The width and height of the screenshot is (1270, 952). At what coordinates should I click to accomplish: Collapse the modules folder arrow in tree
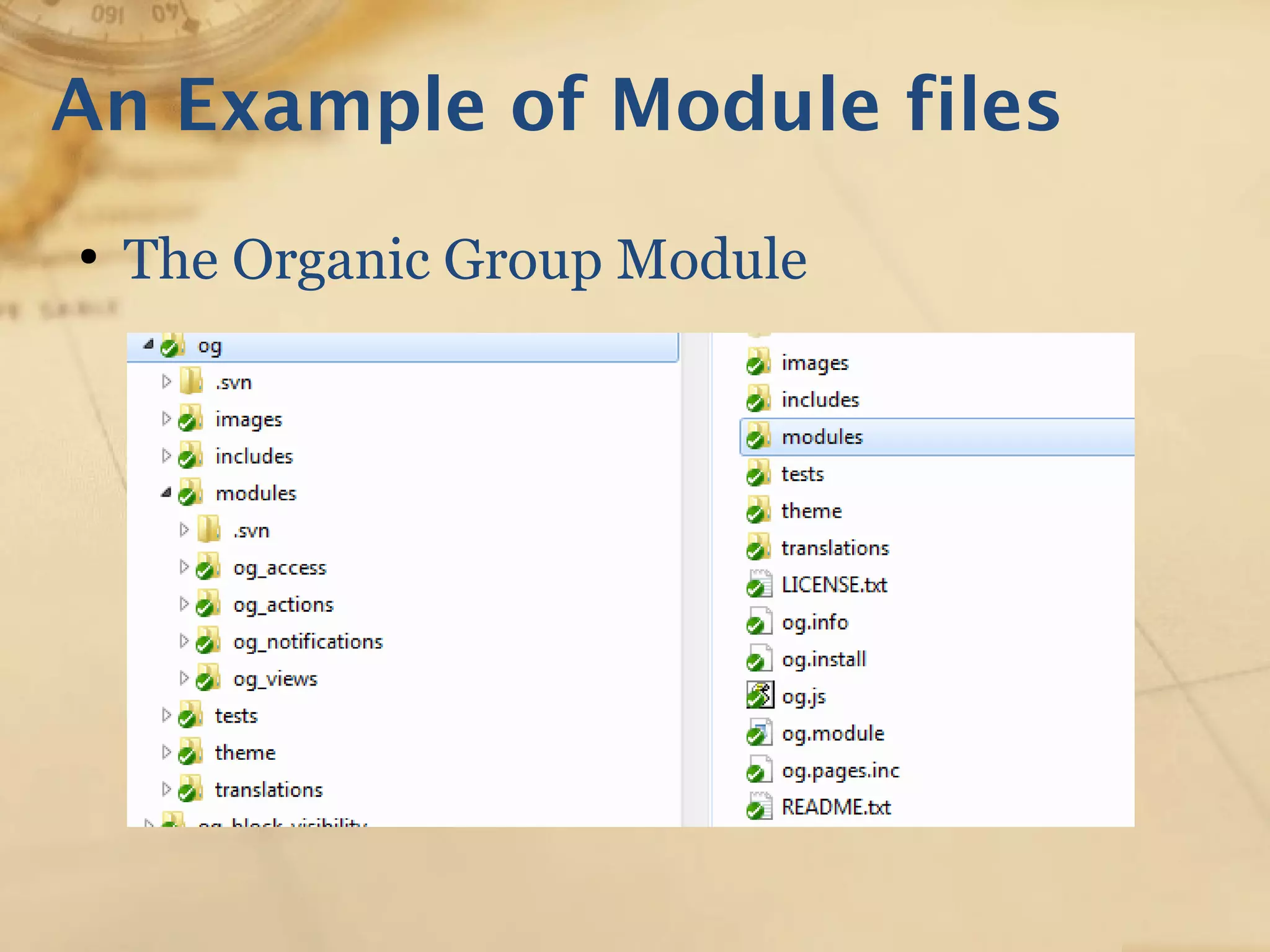[166, 493]
